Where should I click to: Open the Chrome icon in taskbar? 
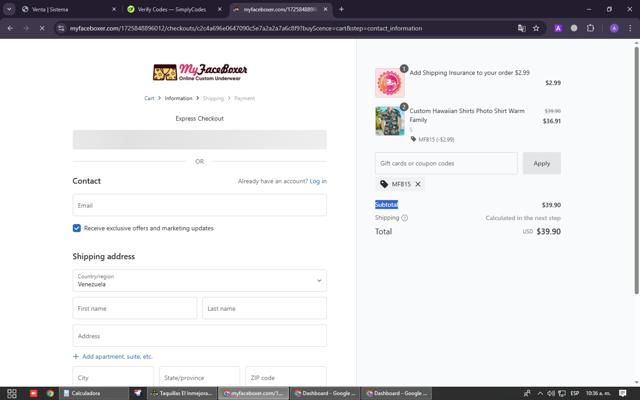50,393
